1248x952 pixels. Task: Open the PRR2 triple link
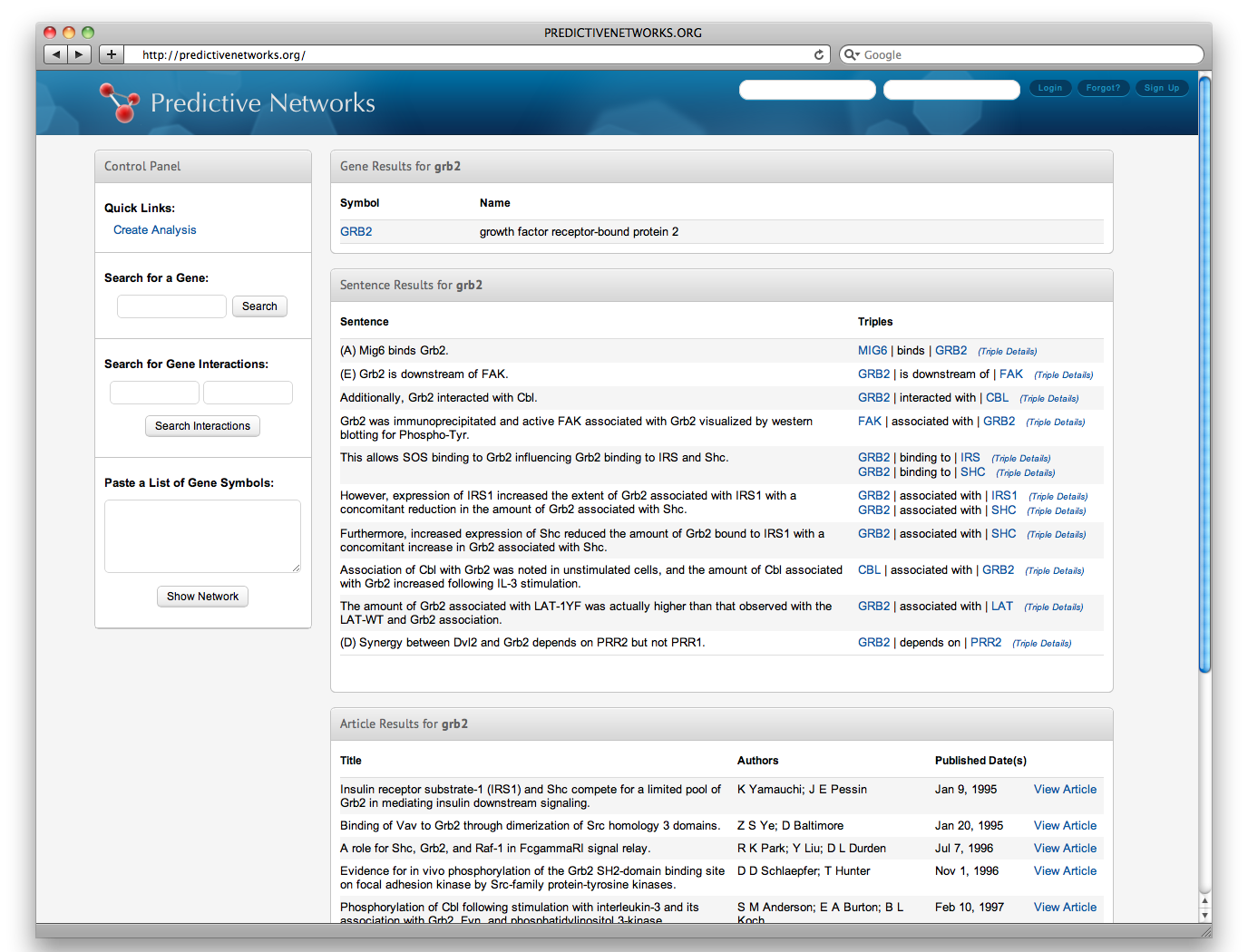[986, 643]
